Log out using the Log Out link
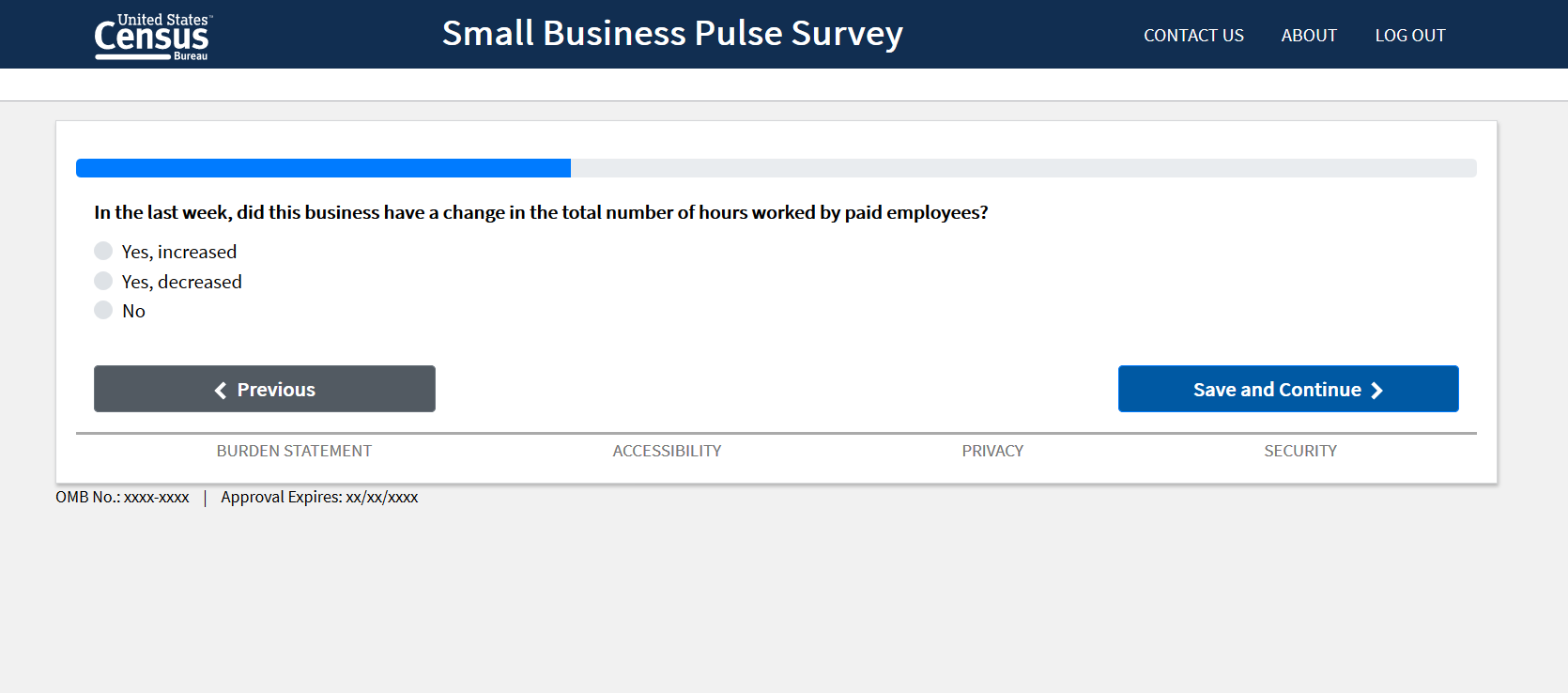The height and width of the screenshot is (693, 1568). 1410,36
